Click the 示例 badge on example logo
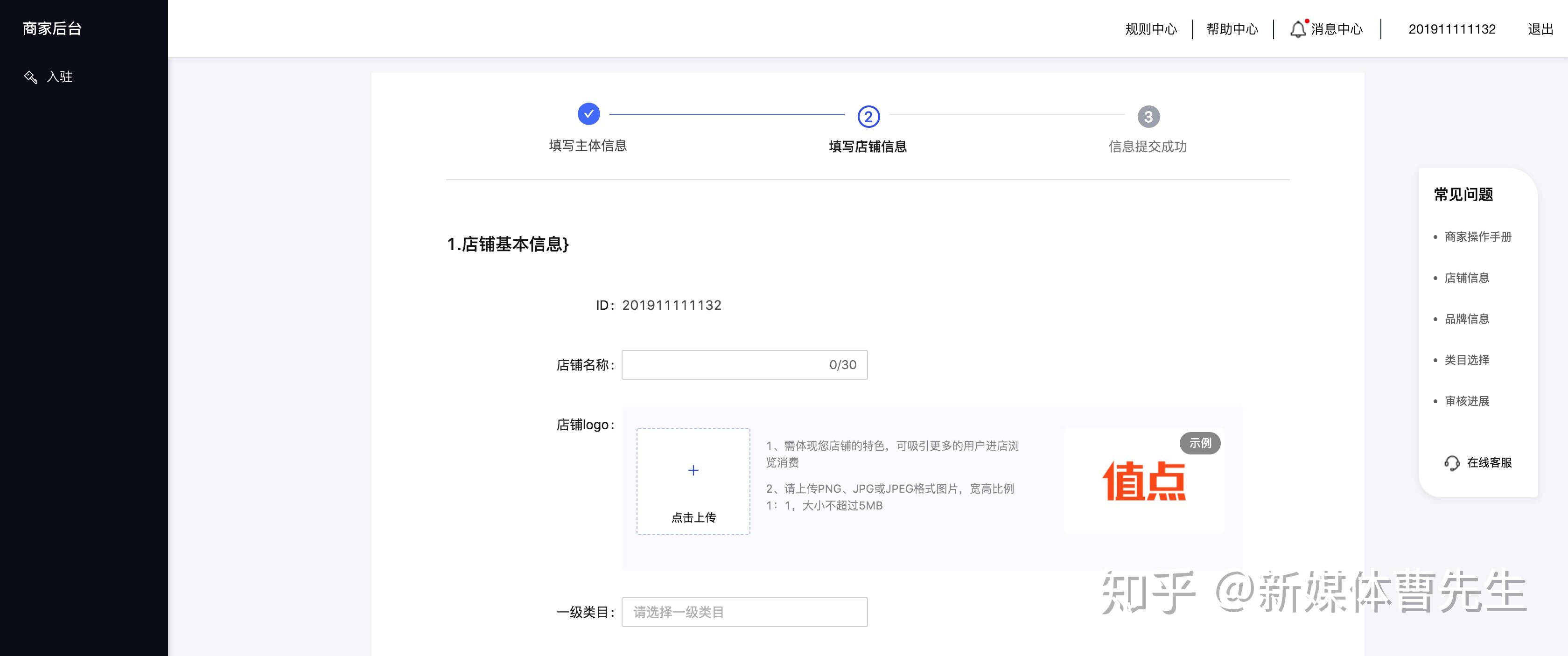 pos(1200,443)
